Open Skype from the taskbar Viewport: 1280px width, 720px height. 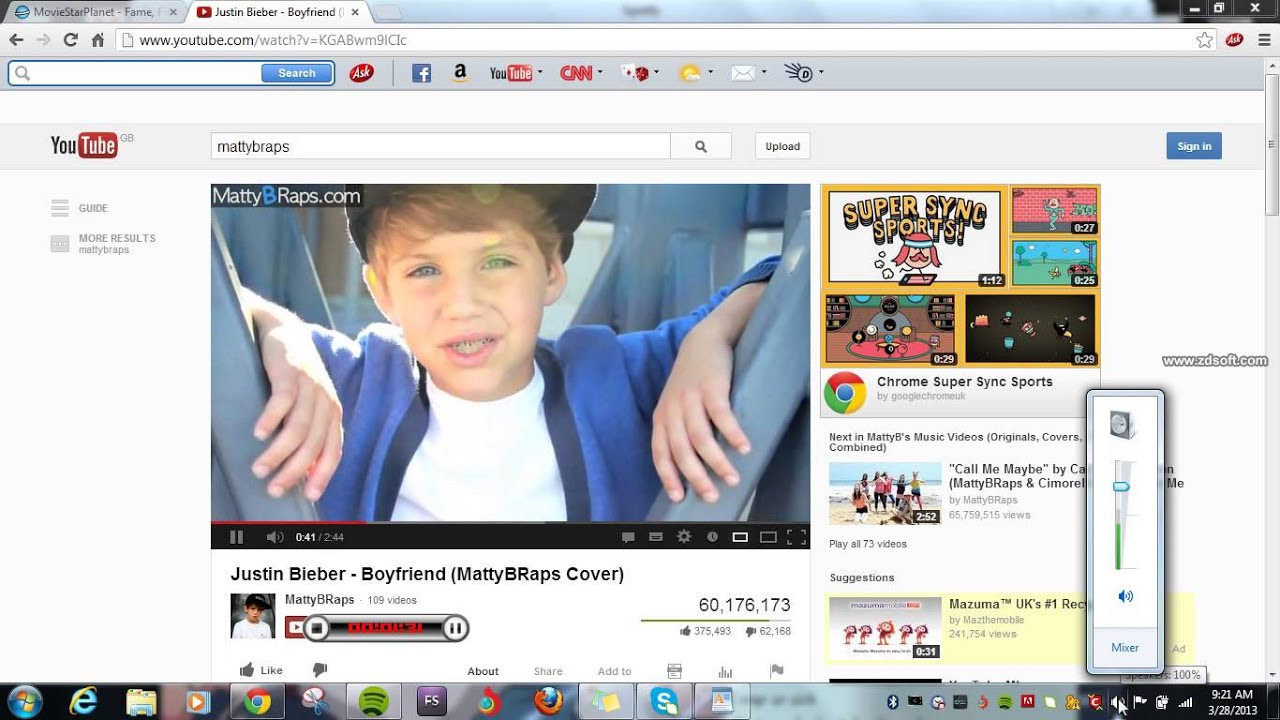664,702
